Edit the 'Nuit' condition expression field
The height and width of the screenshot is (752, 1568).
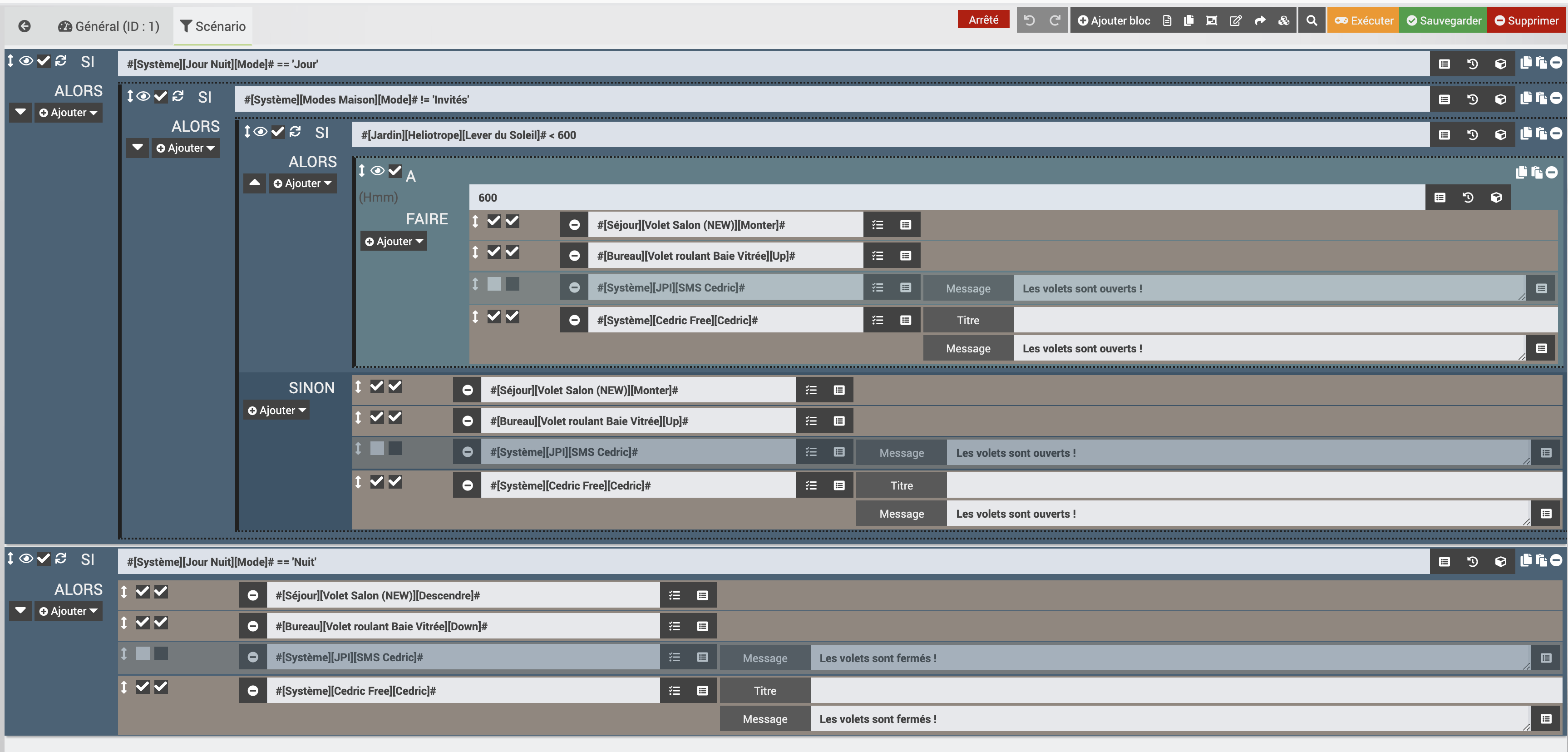[774, 561]
